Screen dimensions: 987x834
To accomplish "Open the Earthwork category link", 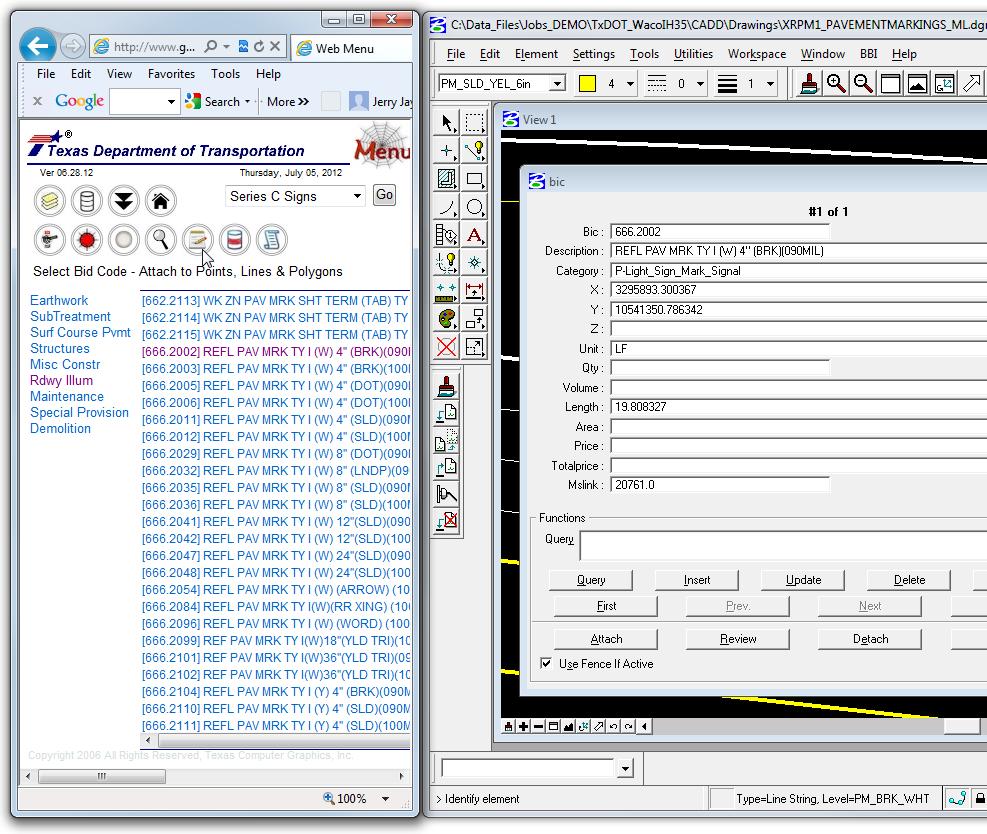I will tap(59, 300).
